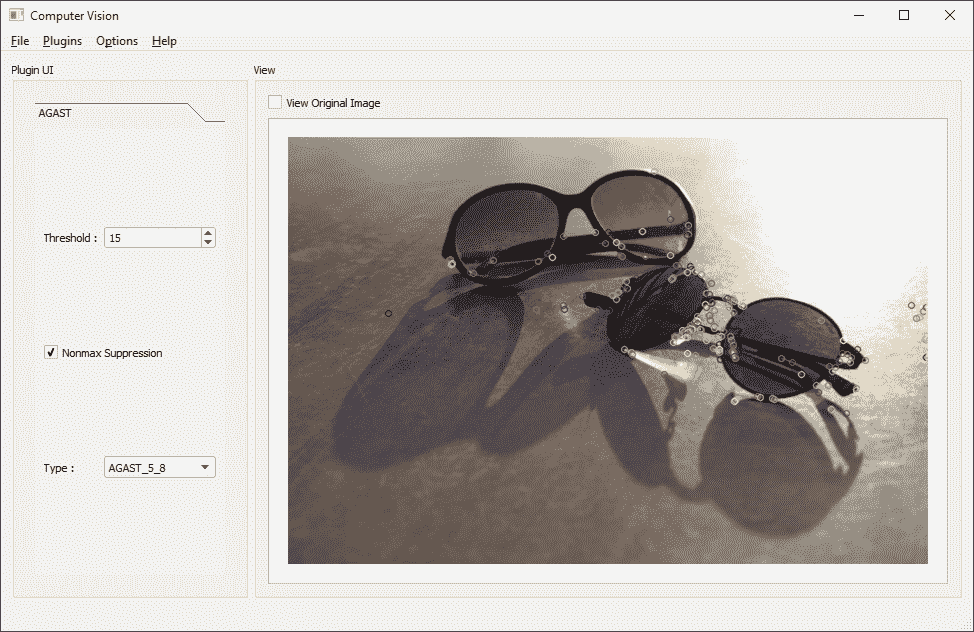Open the File menu
Viewport: 974px width, 632px height.
[20, 41]
